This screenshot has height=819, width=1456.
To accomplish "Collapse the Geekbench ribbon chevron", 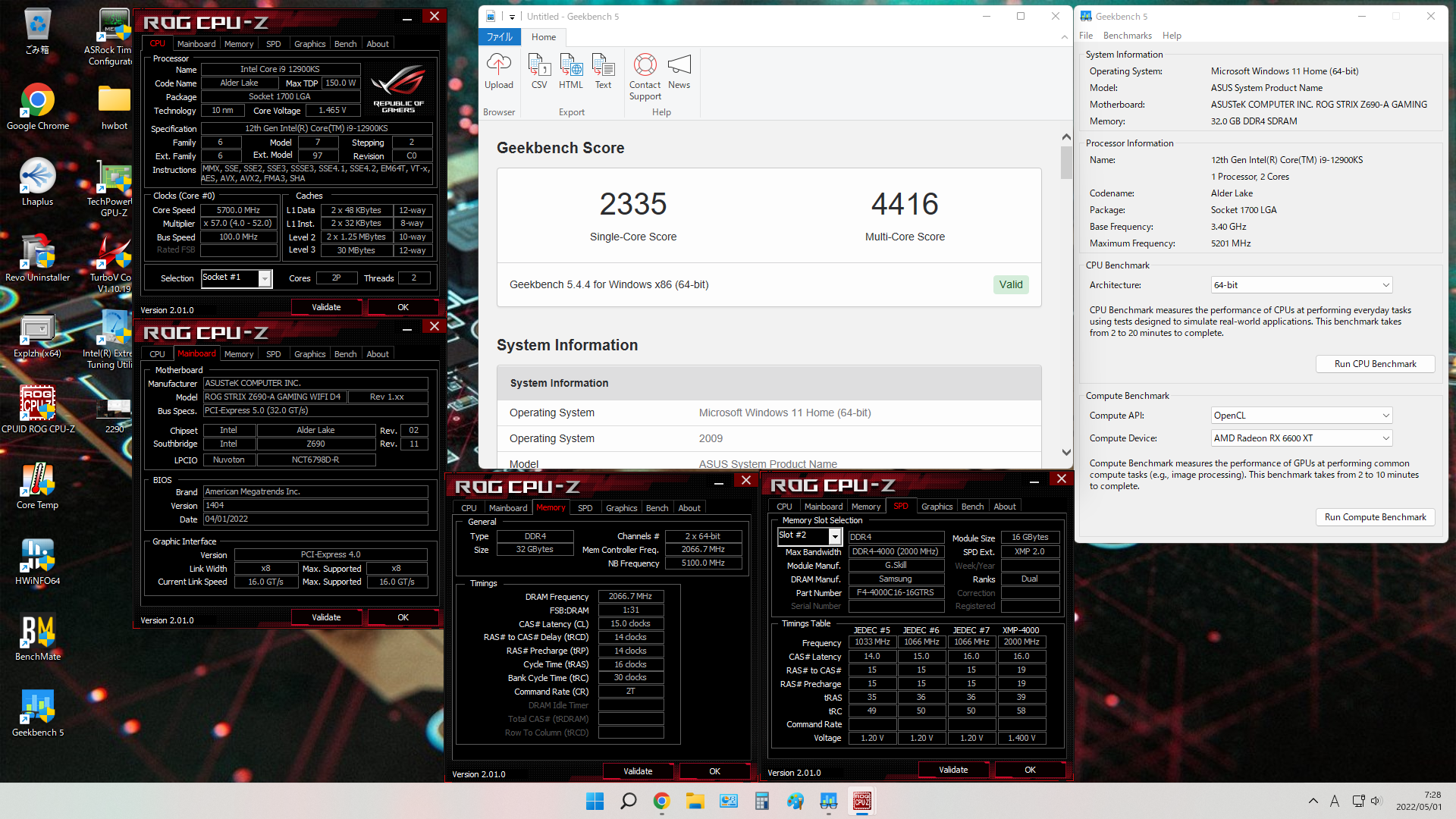I will (x=1064, y=37).
